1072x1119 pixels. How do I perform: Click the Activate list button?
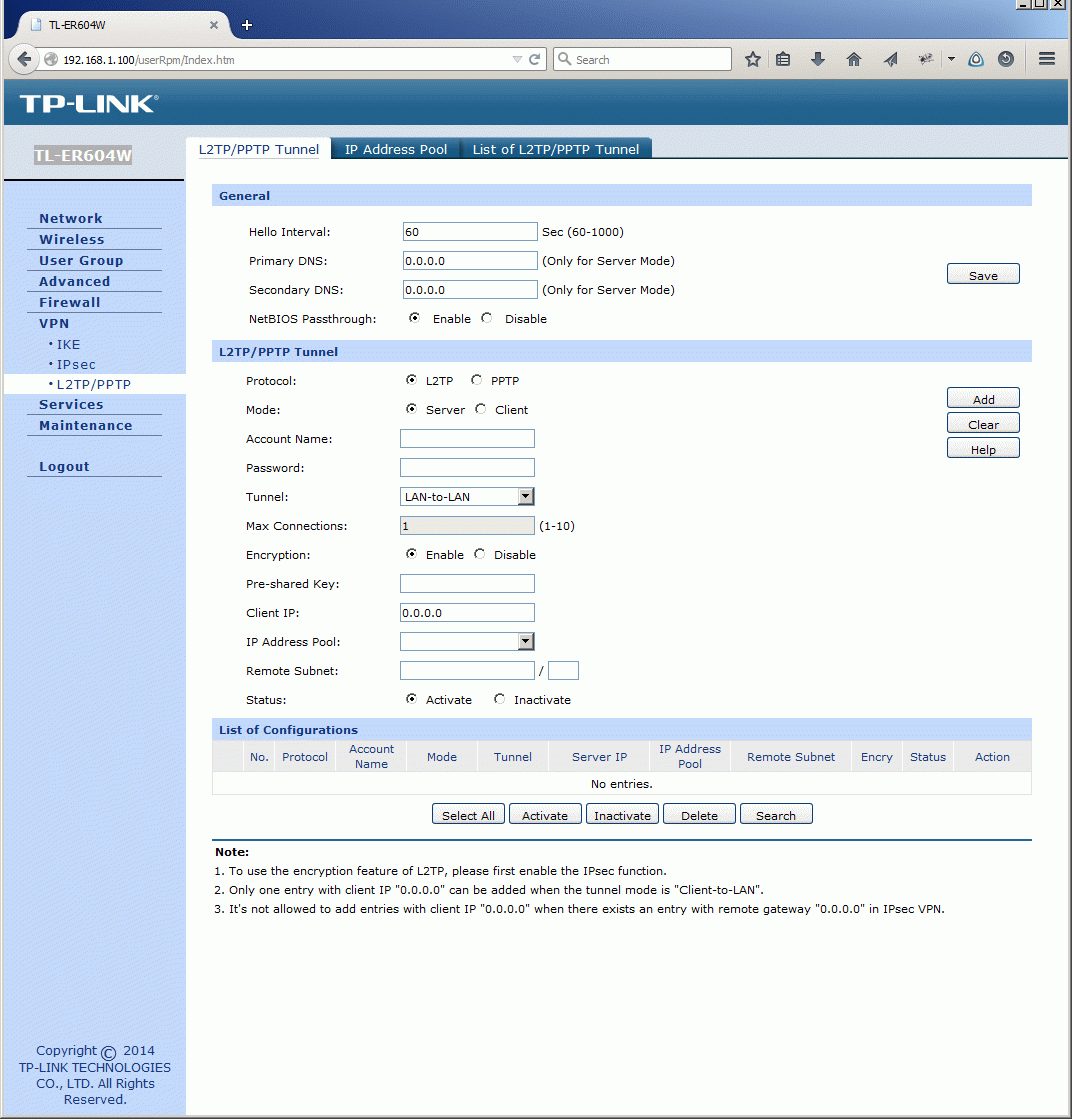tap(545, 815)
